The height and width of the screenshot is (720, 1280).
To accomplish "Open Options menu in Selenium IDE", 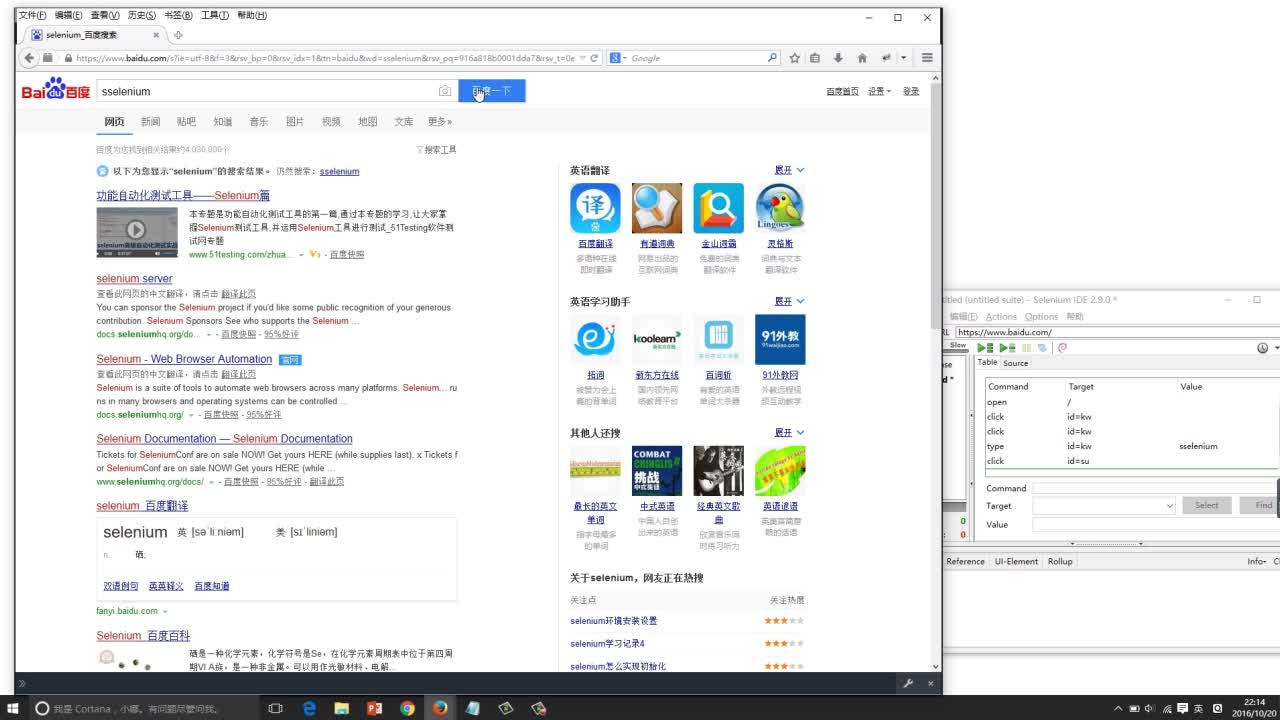I will [1041, 316].
